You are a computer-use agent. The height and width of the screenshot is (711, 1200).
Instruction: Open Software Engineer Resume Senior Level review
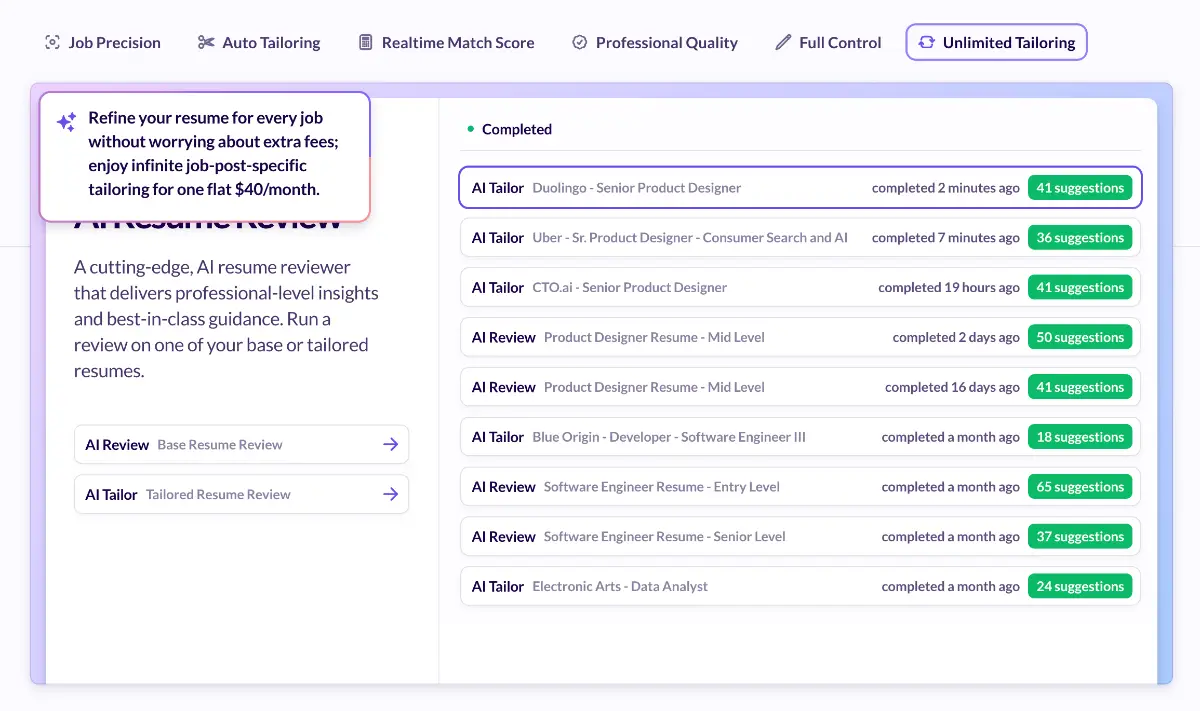(664, 537)
